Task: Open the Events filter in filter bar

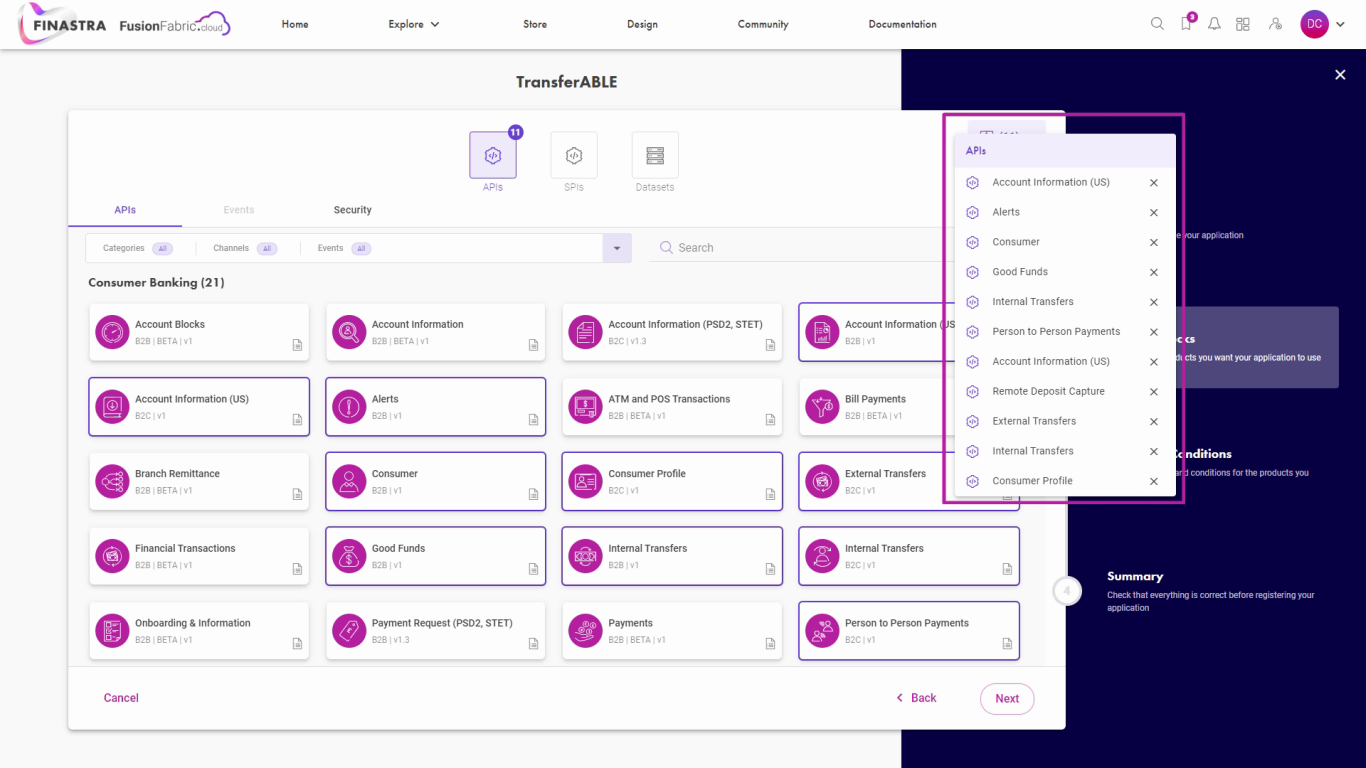Action: click(344, 248)
